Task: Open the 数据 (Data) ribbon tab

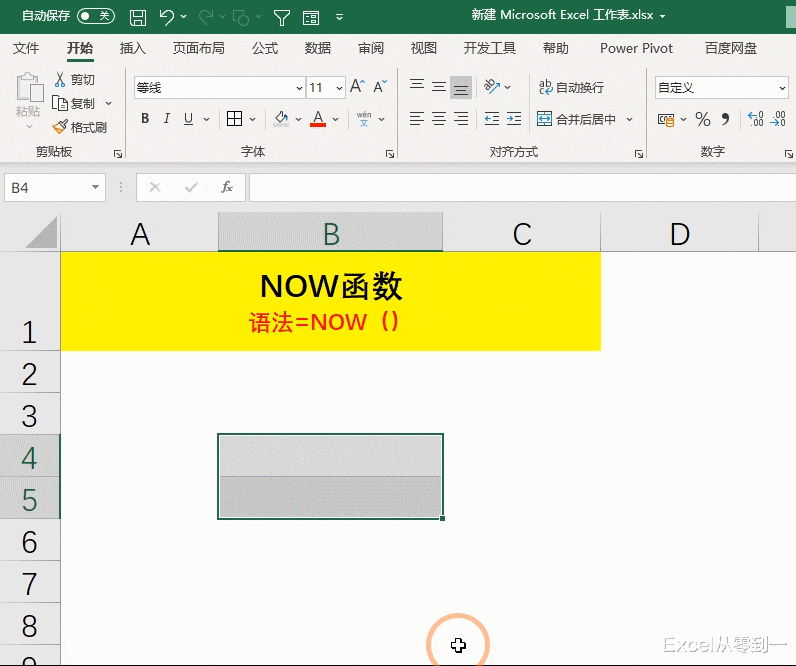Action: 318,48
